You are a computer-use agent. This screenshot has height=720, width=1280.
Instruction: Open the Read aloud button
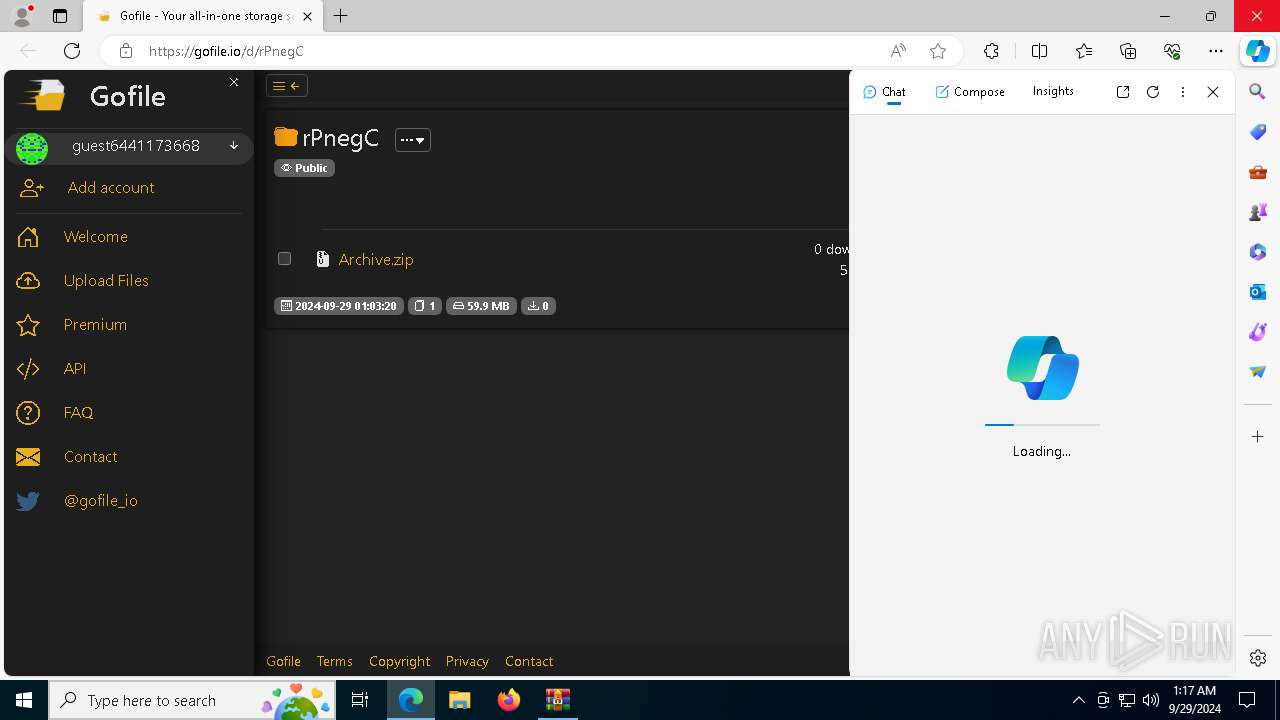point(898,51)
